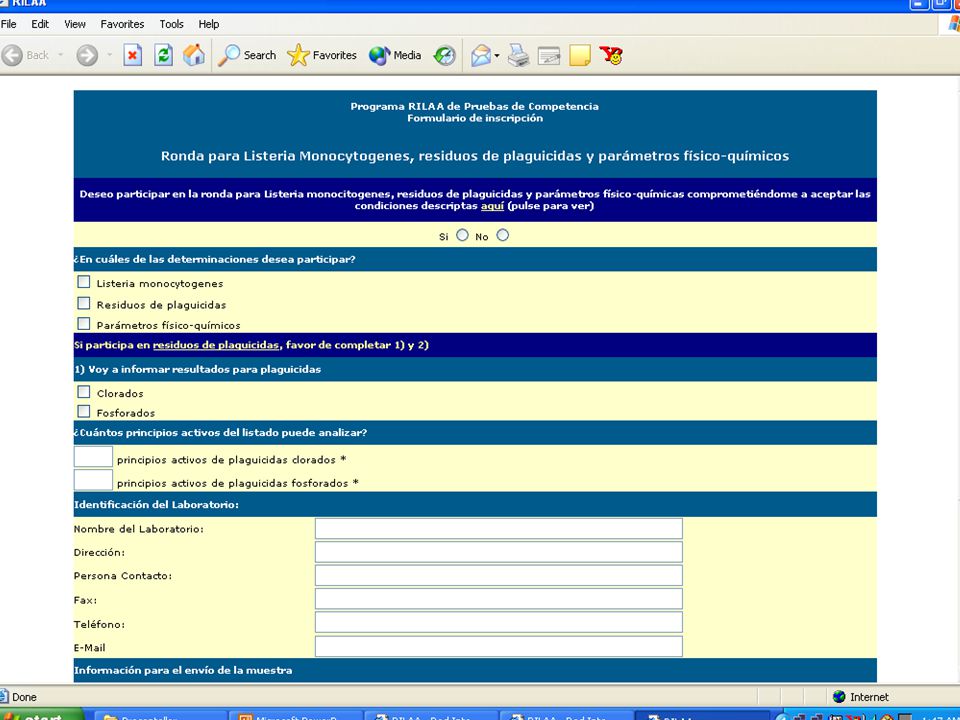Click the Stop loading icon
Viewport: 960px width, 720px height.
[x=132, y=56]
